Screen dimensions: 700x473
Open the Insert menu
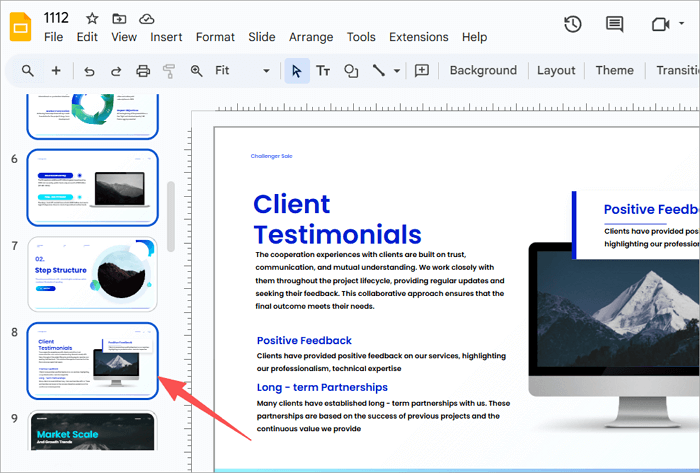[x=166, y=37]
